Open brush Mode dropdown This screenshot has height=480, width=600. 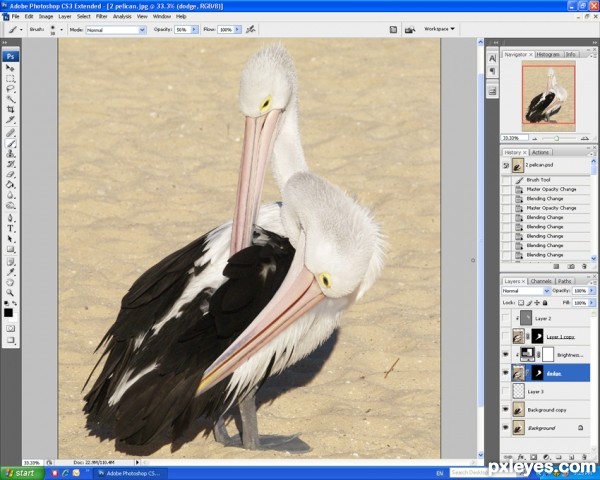pos(142,30)
